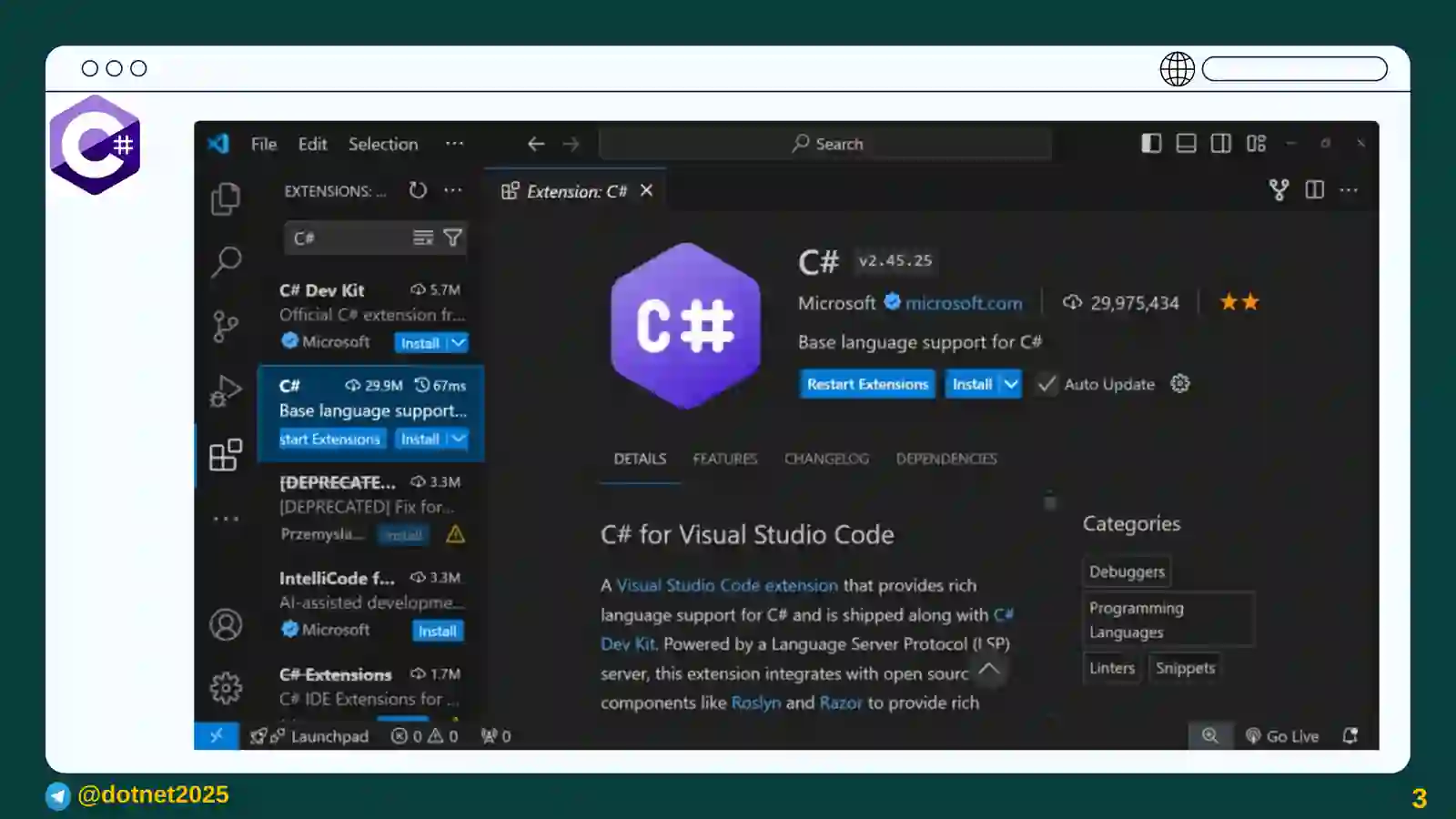The height and width of the screenshot is (819, 1456).
Task: Click the Snippets category tag
Action: pyautogui.click(x=1185, y=668)
